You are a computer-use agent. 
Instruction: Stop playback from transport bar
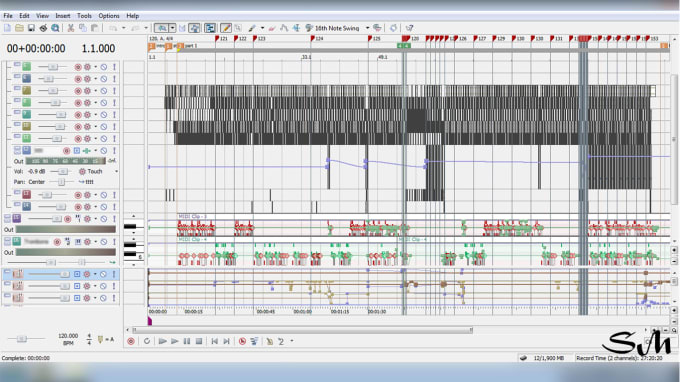(x=199, y=341)
